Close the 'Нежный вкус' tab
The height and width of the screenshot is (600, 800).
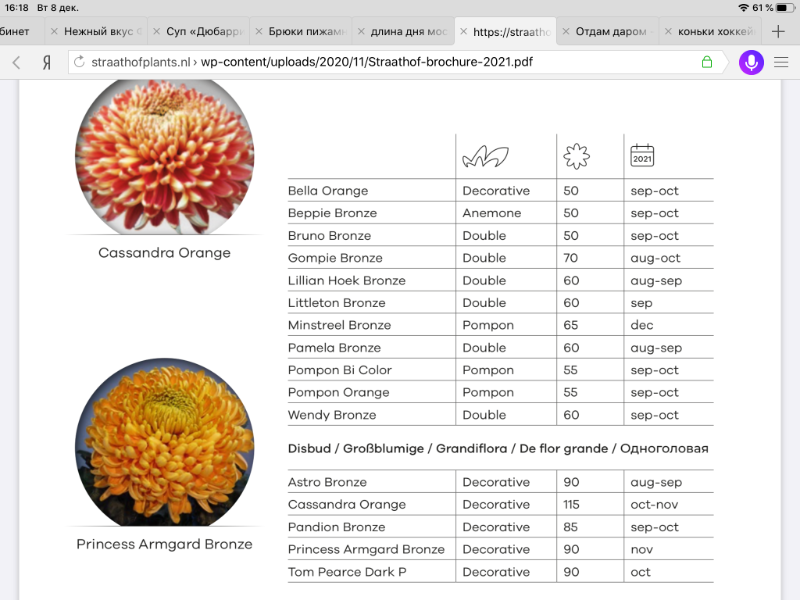pos(53,32)
